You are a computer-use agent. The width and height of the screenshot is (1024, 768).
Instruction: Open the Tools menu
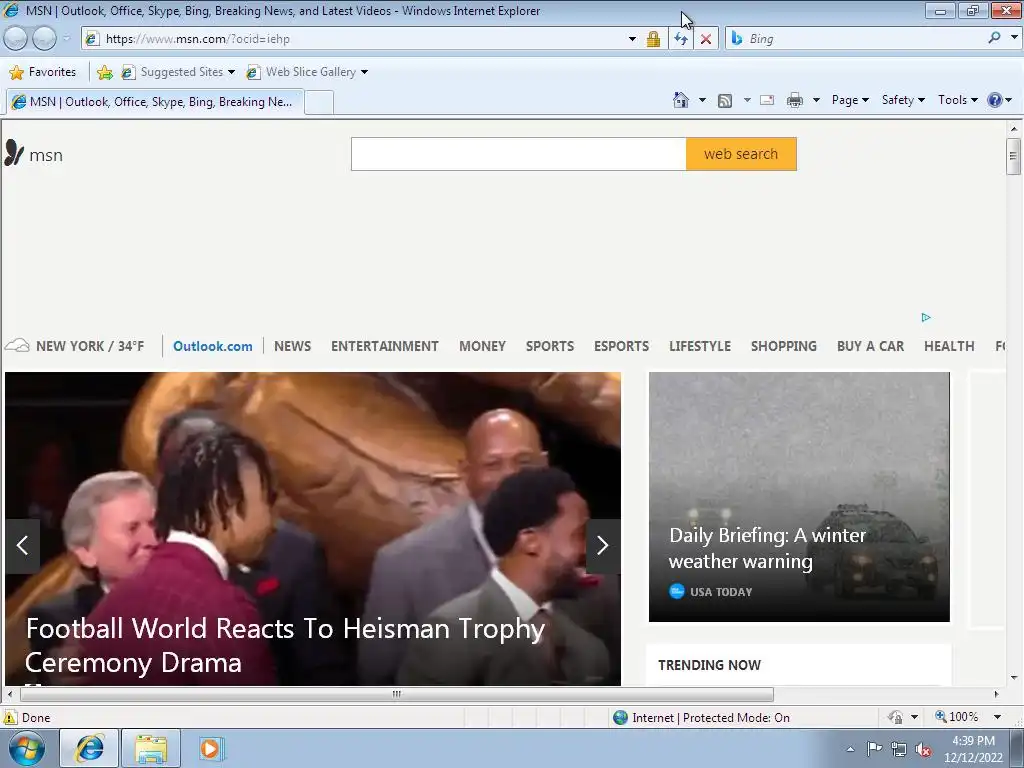click(957, 100)
